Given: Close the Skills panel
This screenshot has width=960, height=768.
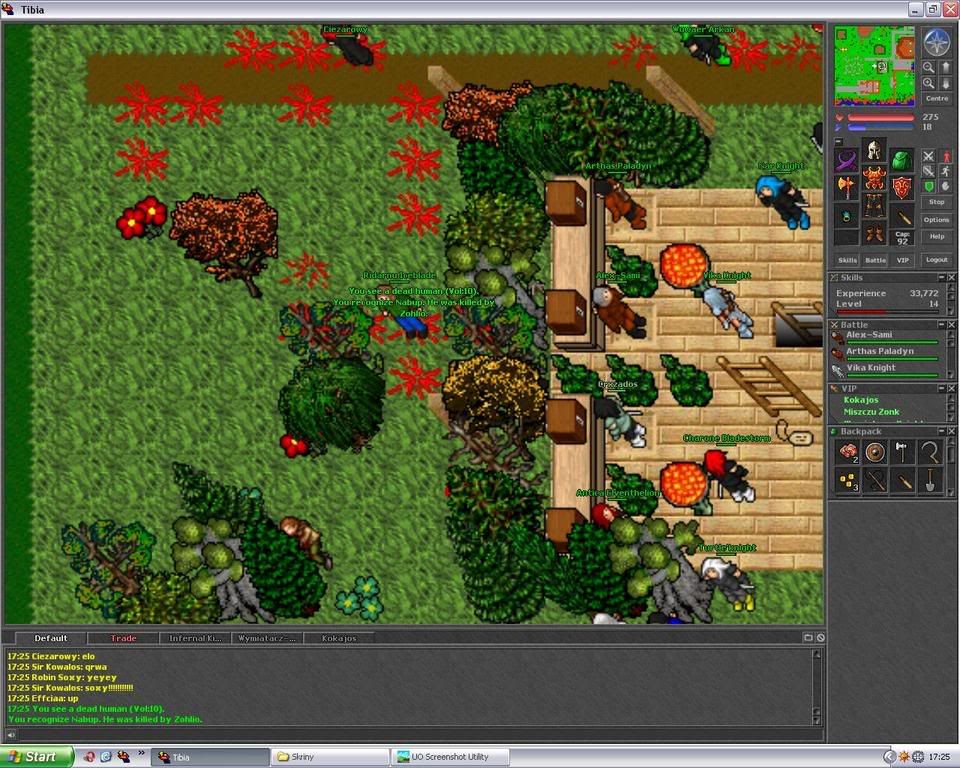Looking at the screenshot, I should point(951,277).
